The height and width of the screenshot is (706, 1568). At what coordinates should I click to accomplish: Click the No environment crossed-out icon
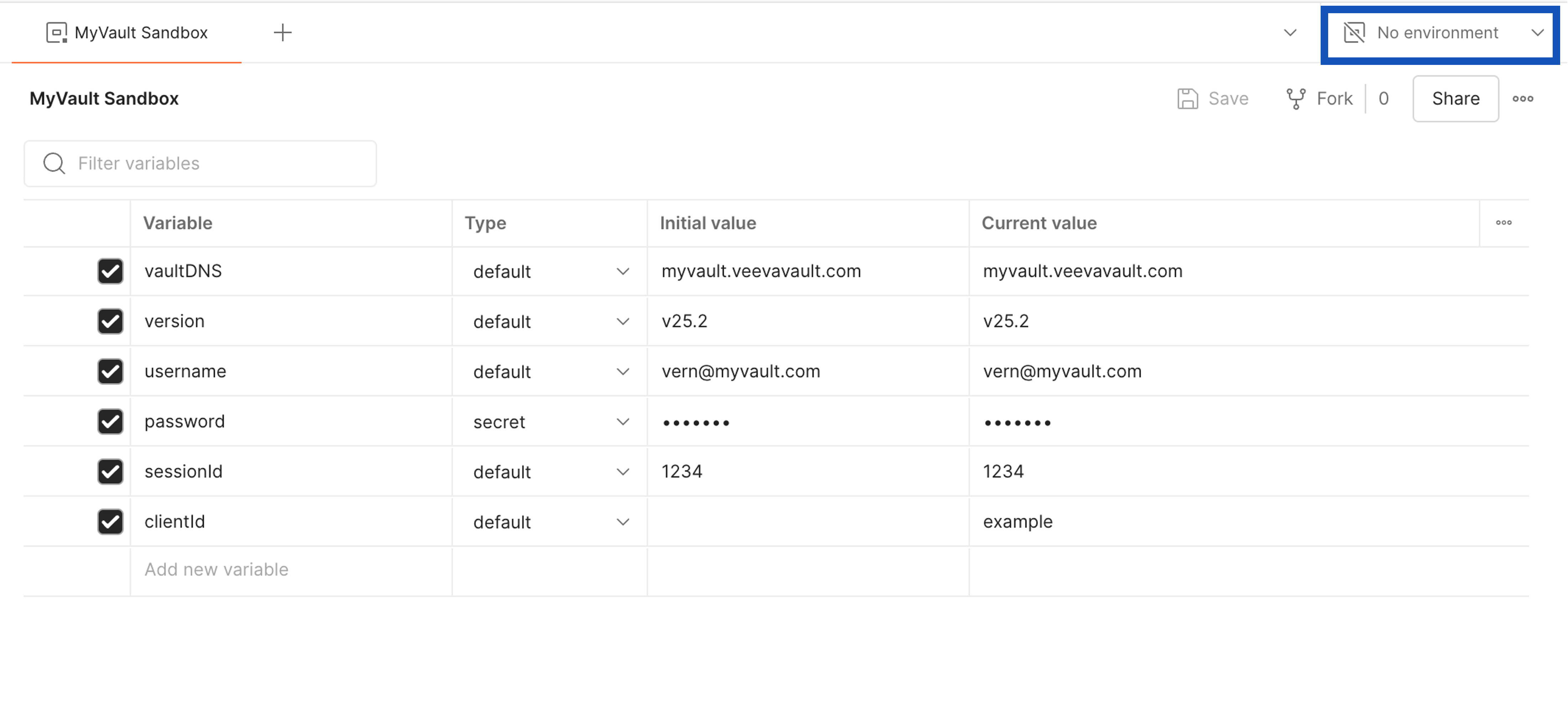click(x=1354, y=32)
